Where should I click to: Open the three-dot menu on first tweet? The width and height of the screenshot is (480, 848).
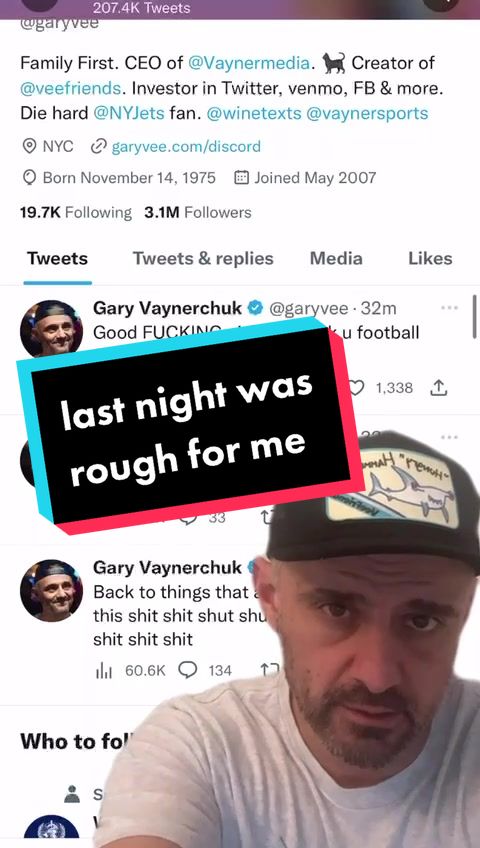click(449, 308)
